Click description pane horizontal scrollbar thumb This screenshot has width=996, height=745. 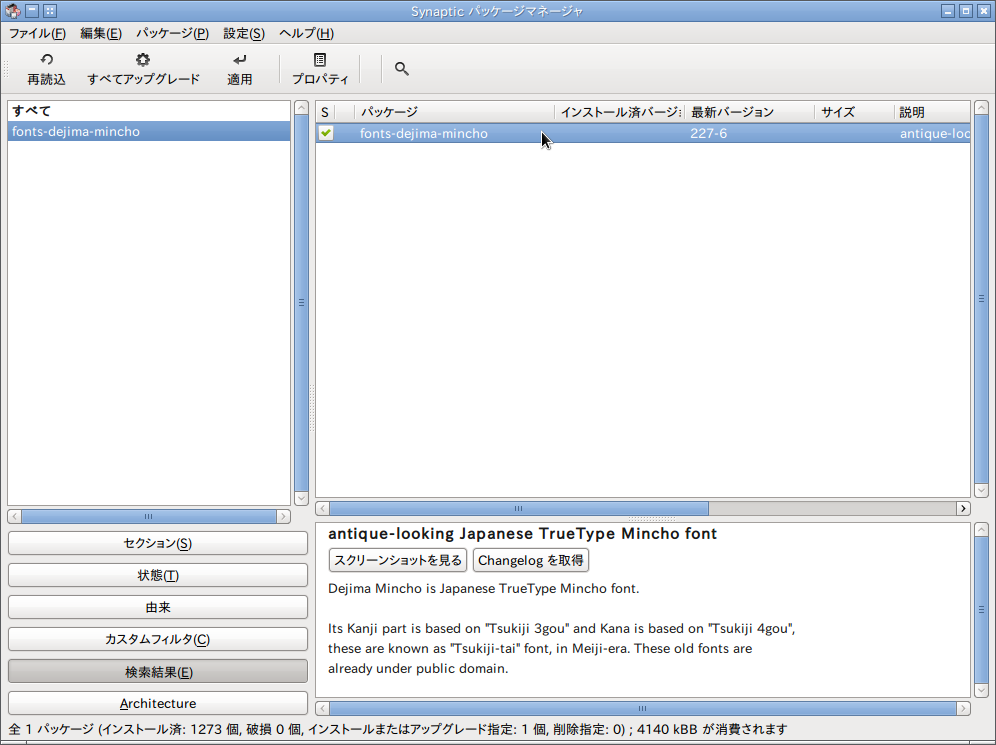coord(643,708)
